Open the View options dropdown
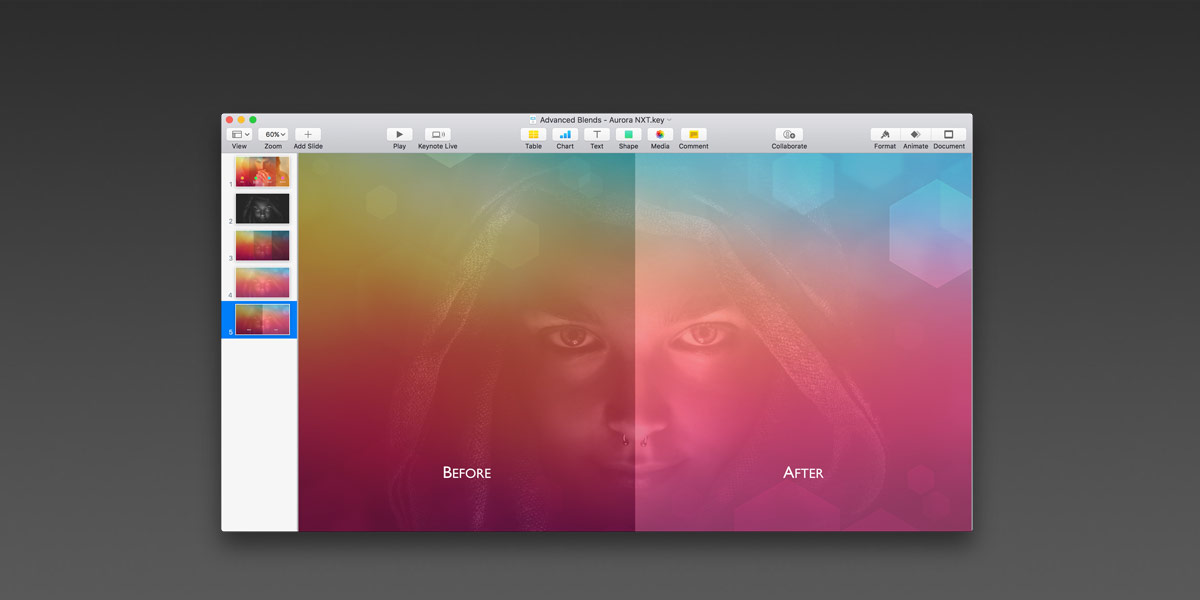 pyautogui.click(x=240, y=134)
